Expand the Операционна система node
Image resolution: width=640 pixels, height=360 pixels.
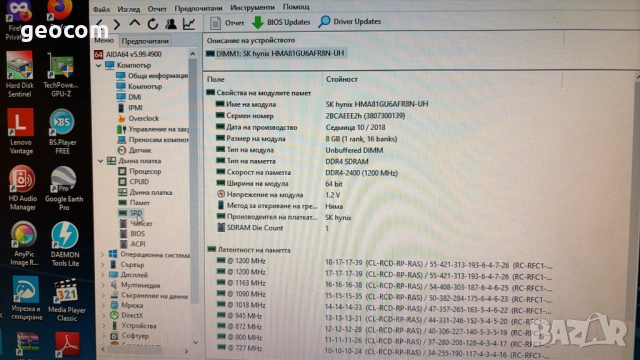click(103, 254)
